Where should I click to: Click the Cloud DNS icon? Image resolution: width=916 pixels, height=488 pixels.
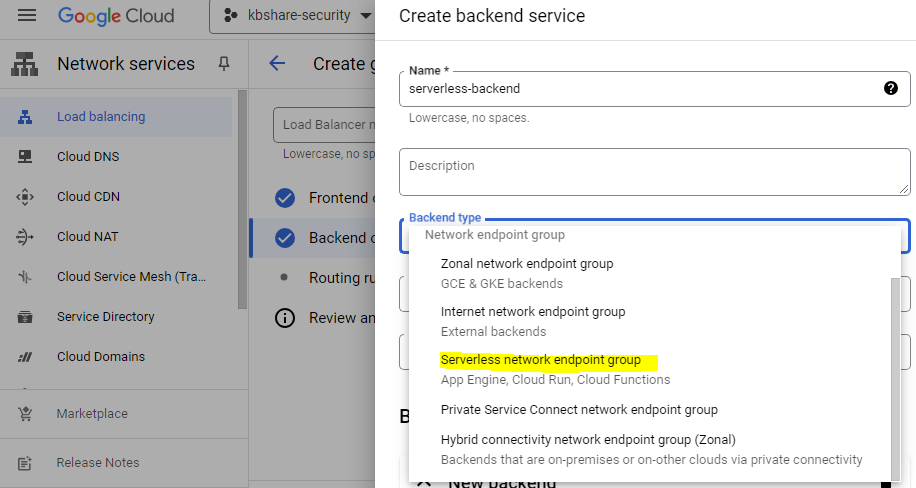(x=25, y=157)
